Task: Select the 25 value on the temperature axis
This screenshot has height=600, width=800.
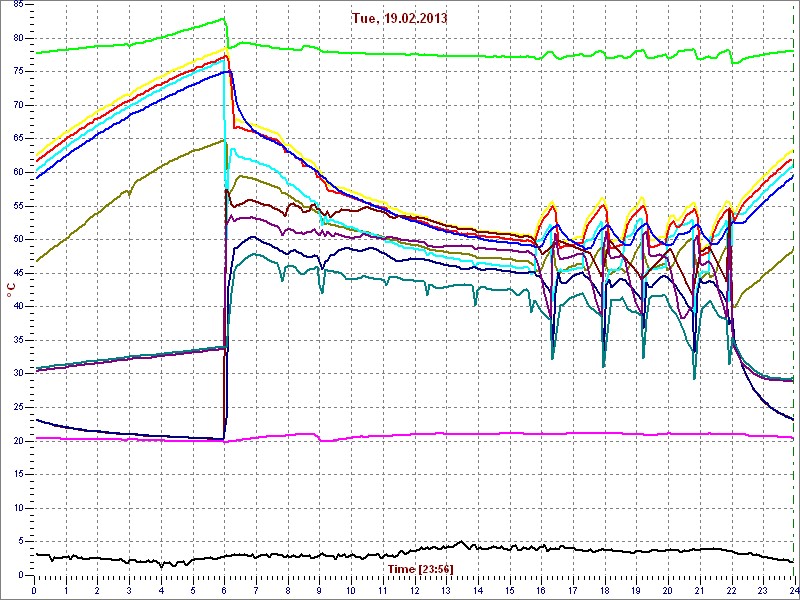Action: (18, 407)
